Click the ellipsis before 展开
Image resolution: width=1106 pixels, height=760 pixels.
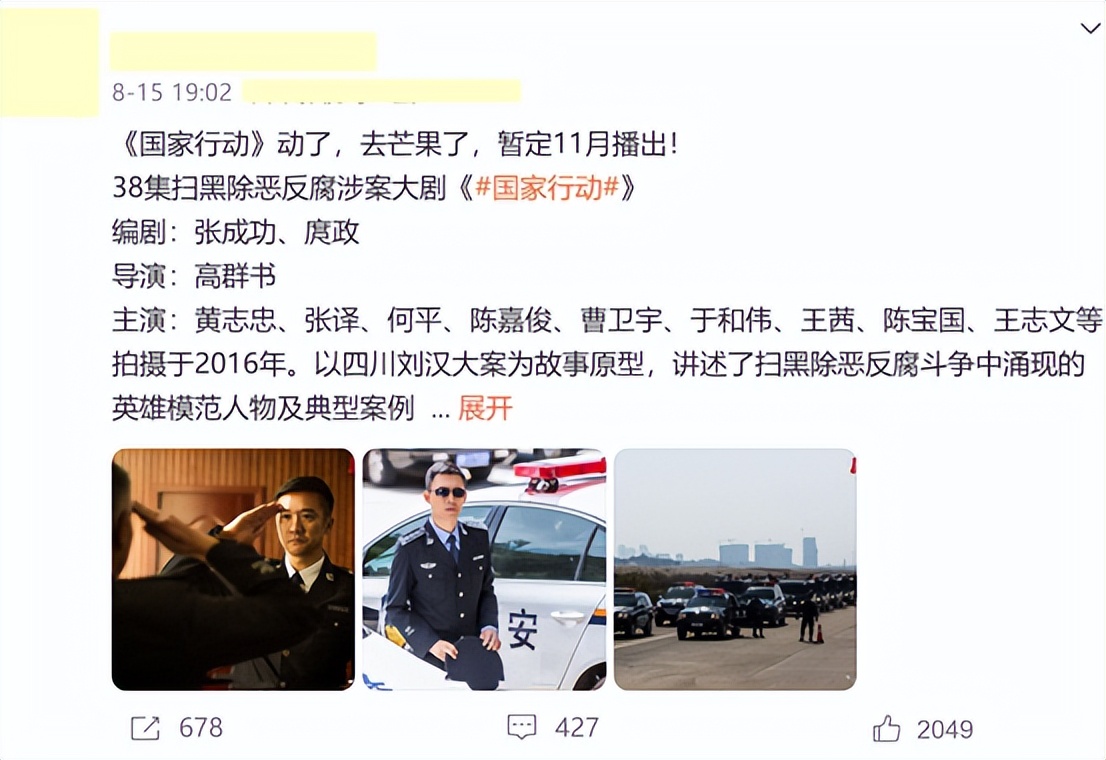pyautogui.click(x=441, y=411)
